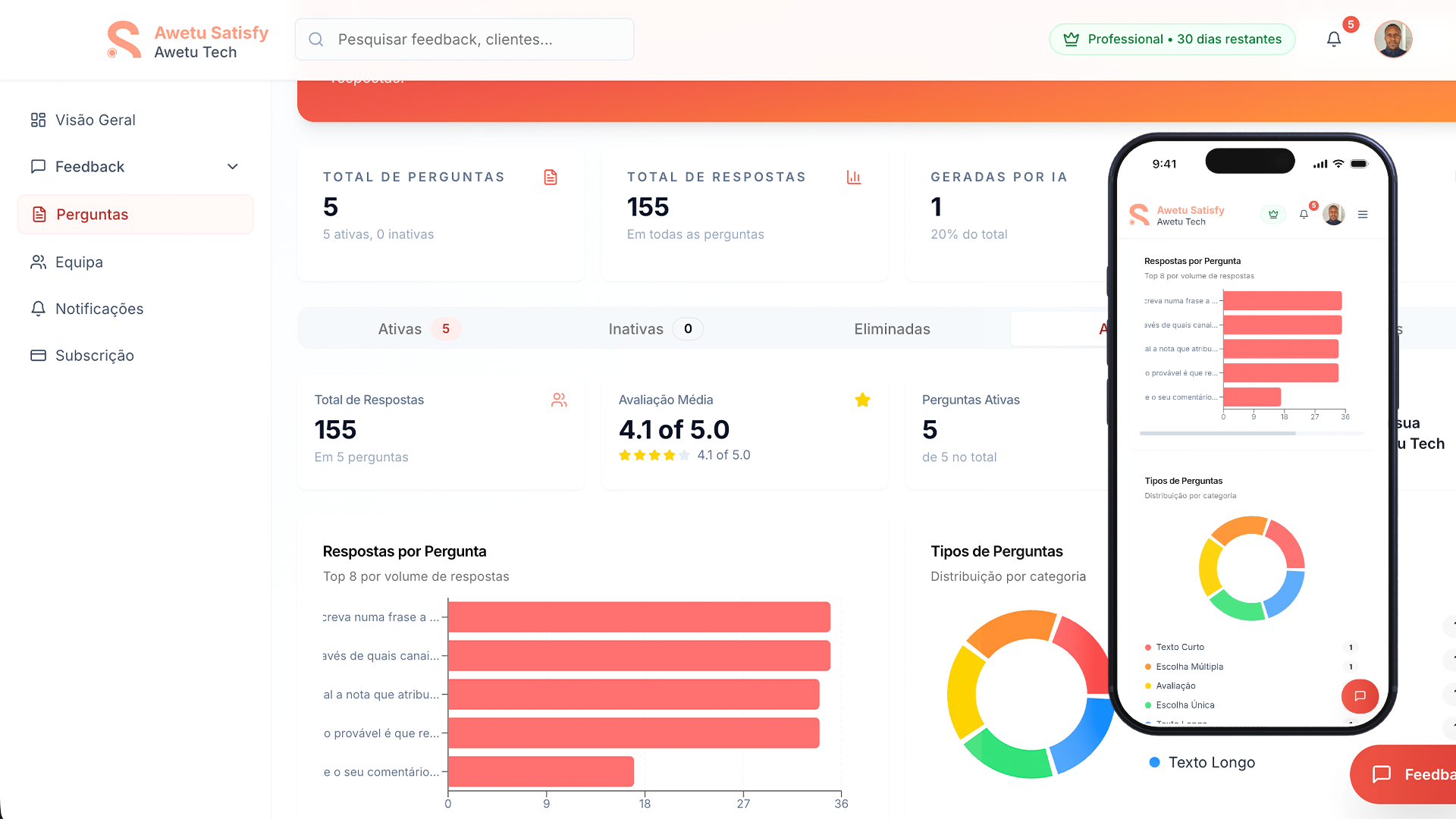The width and height of the screenshot is (1456, 819).
Task: Select Perguntas in sidebar
Action: tap(135, 215)
